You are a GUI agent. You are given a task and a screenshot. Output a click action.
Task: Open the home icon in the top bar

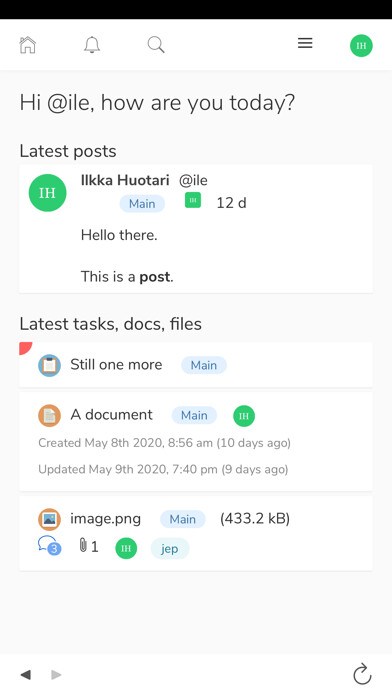coord(28,45)
